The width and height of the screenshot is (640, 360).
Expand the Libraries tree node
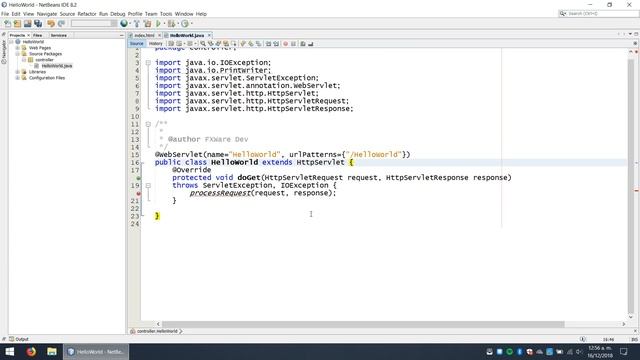[x=18, y=72]
